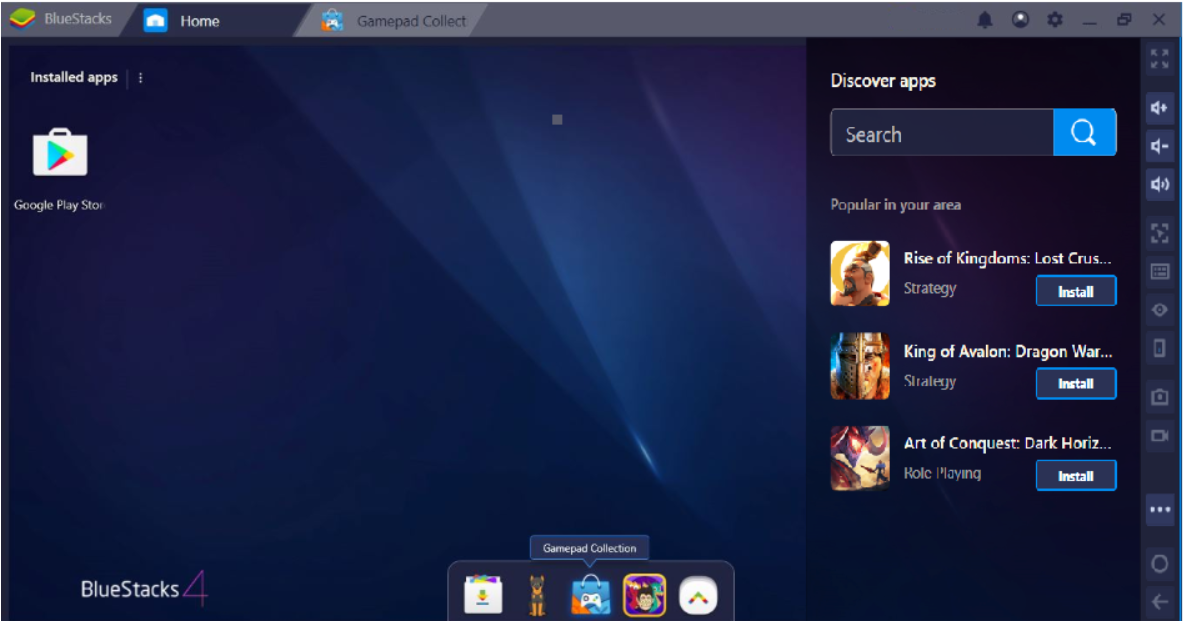Viewport: 1183px width, 621px height.
Task: Click the expand-arrows icon atop the right sidebar
Action: click(x=1160, y=59)
